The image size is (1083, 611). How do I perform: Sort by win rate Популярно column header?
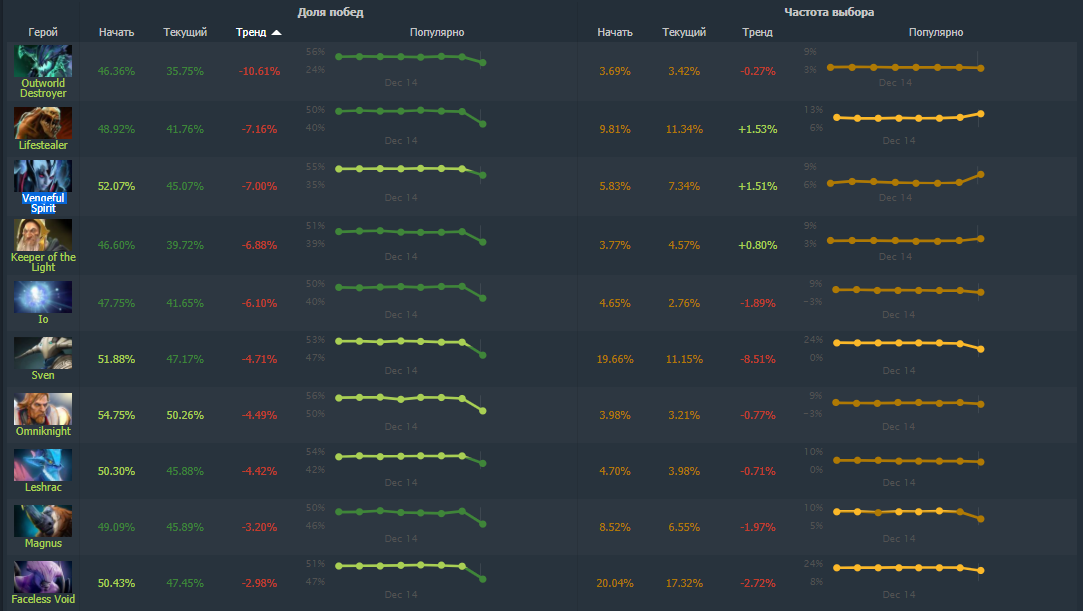click(437, 32)
